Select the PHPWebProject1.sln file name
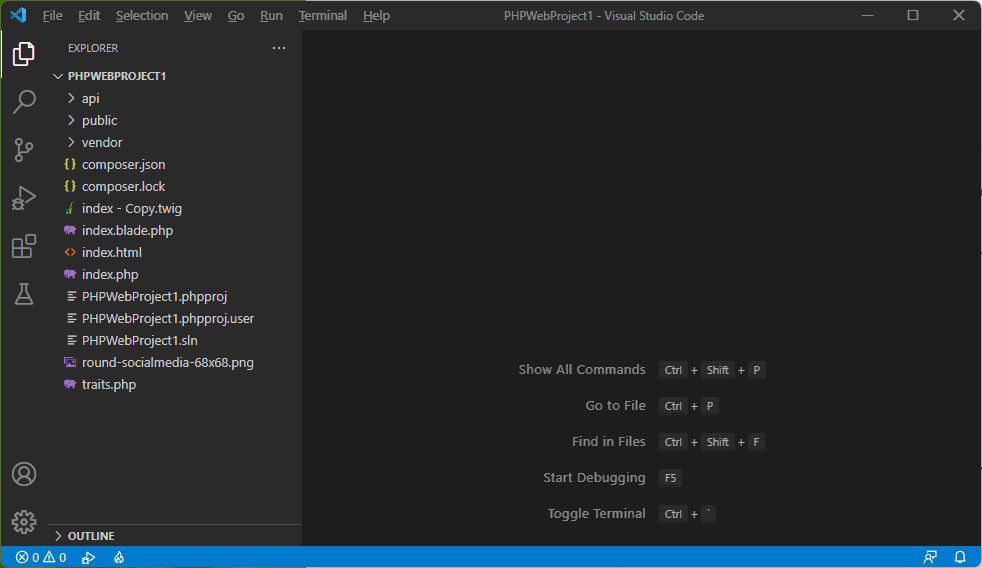This screenshot has height=568, width=982. 140,341
